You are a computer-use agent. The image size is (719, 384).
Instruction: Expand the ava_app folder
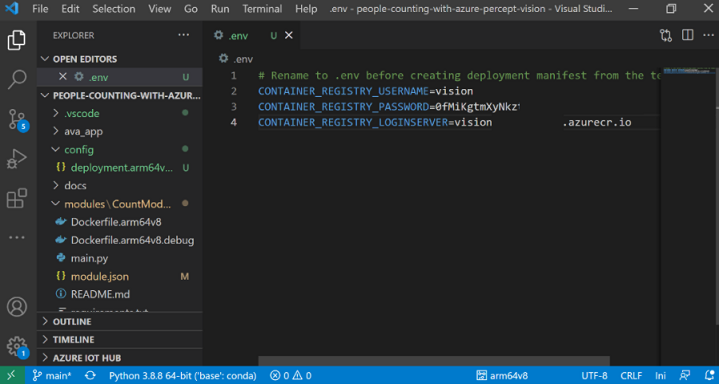[120, 132]
